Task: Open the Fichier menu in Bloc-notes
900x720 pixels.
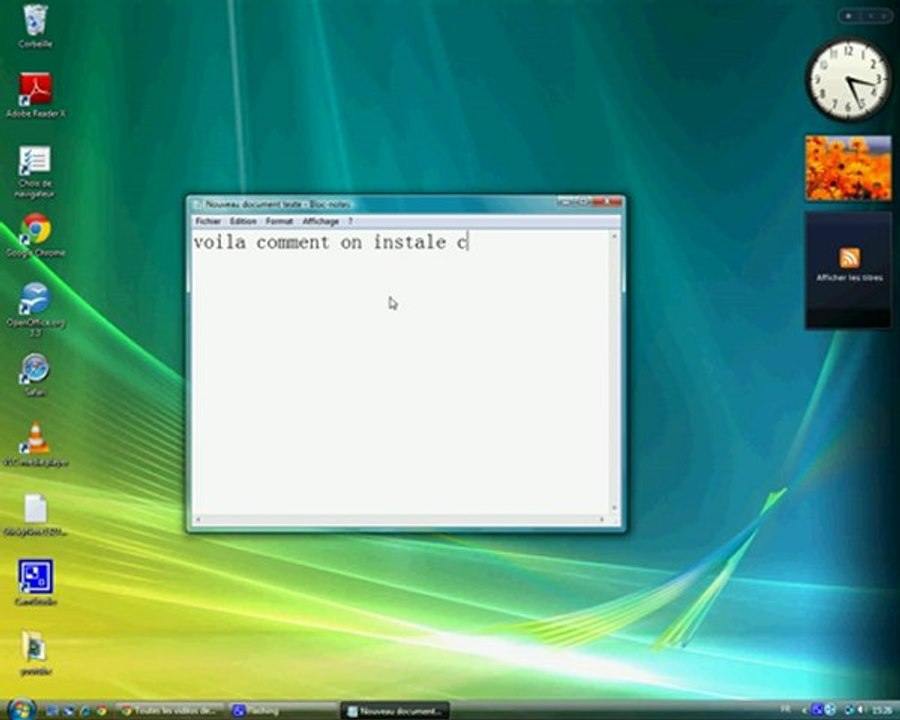Action: (208, 221)
